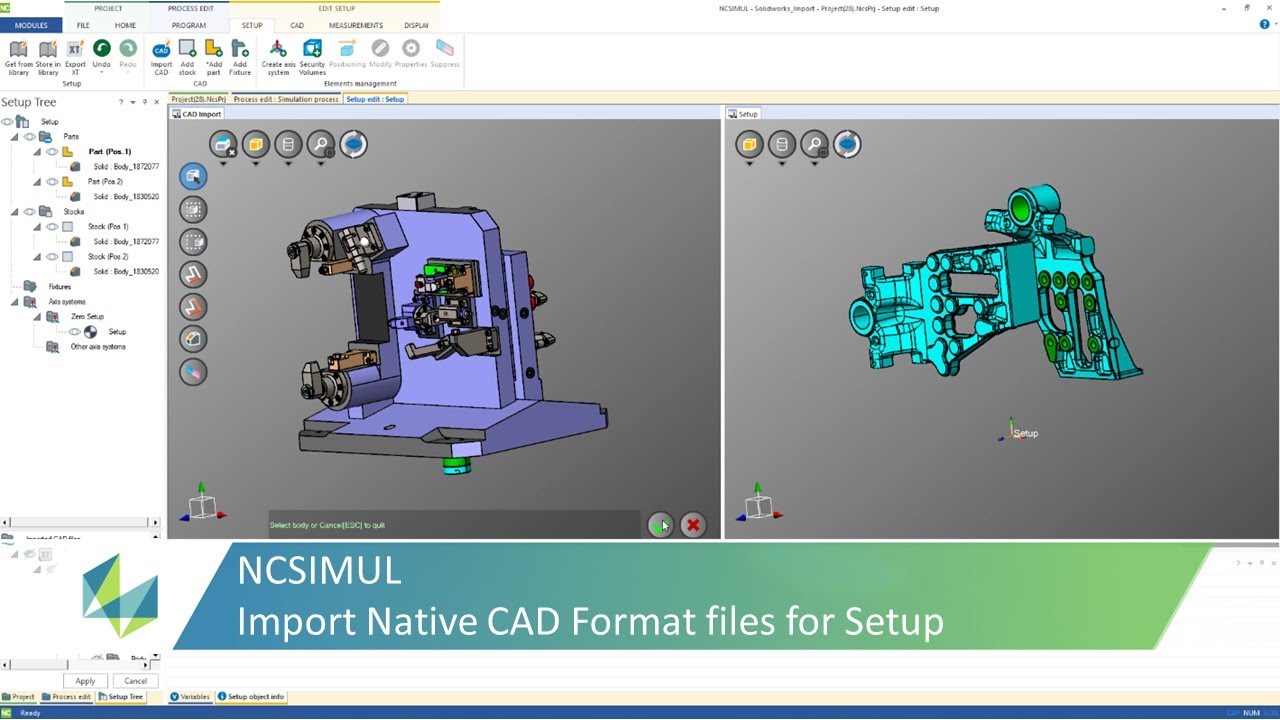Click Export XT icon
1280x720 pixels.
point(75,49)
